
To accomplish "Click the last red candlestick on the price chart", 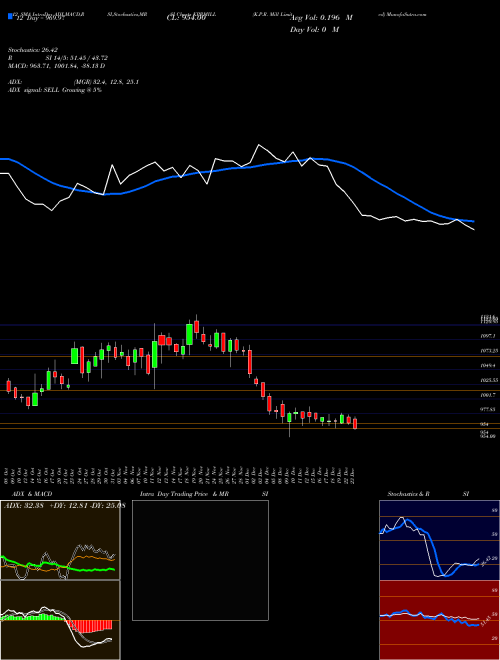I will pos(355,423).
